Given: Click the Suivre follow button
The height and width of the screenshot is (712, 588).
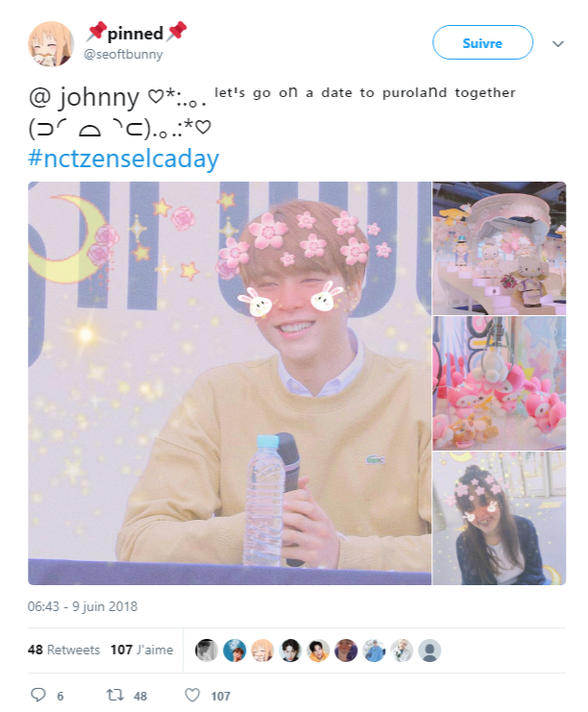Looking at the screenshot, I should pyautogui.click(x=482, y=43).
